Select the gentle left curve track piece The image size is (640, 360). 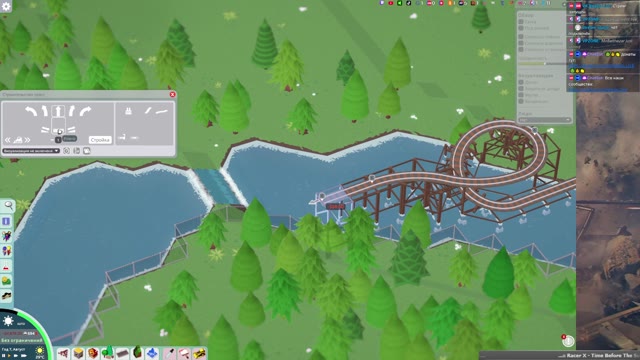point(44,111)
